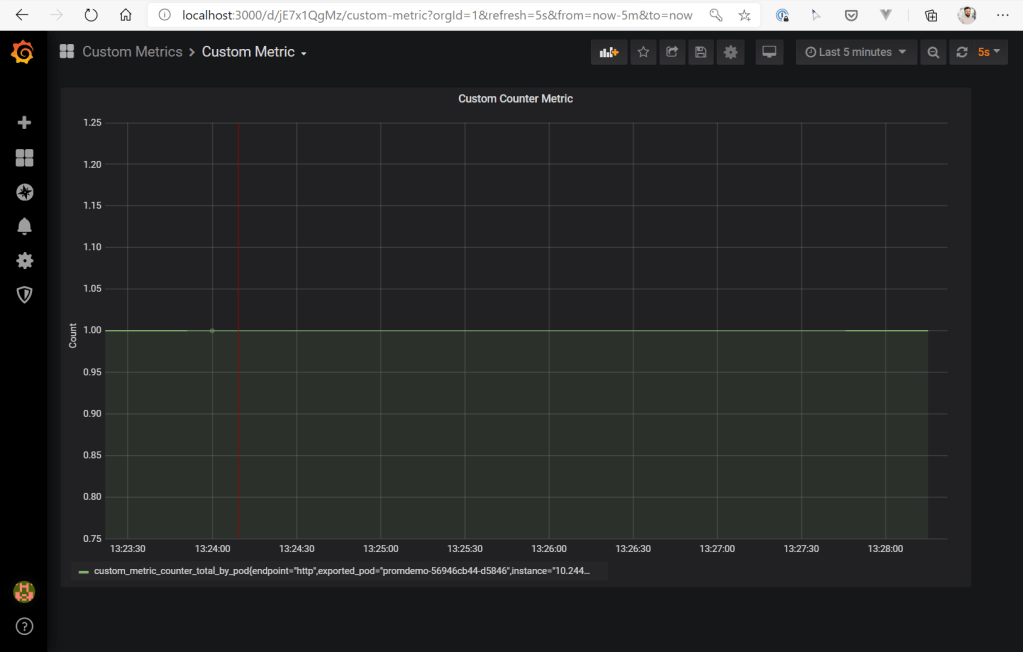Open the Dashboards grid icon in sidebar

(x=25, y=158)
